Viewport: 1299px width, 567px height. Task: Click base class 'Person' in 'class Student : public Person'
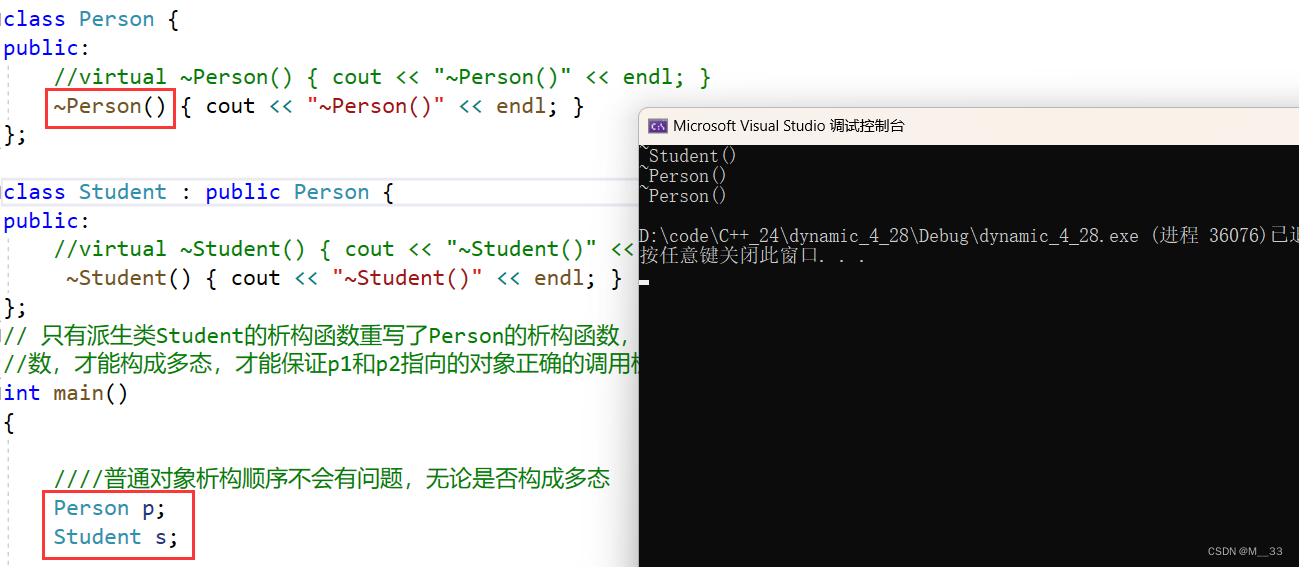pyautogui.click(x=331, y=192)
